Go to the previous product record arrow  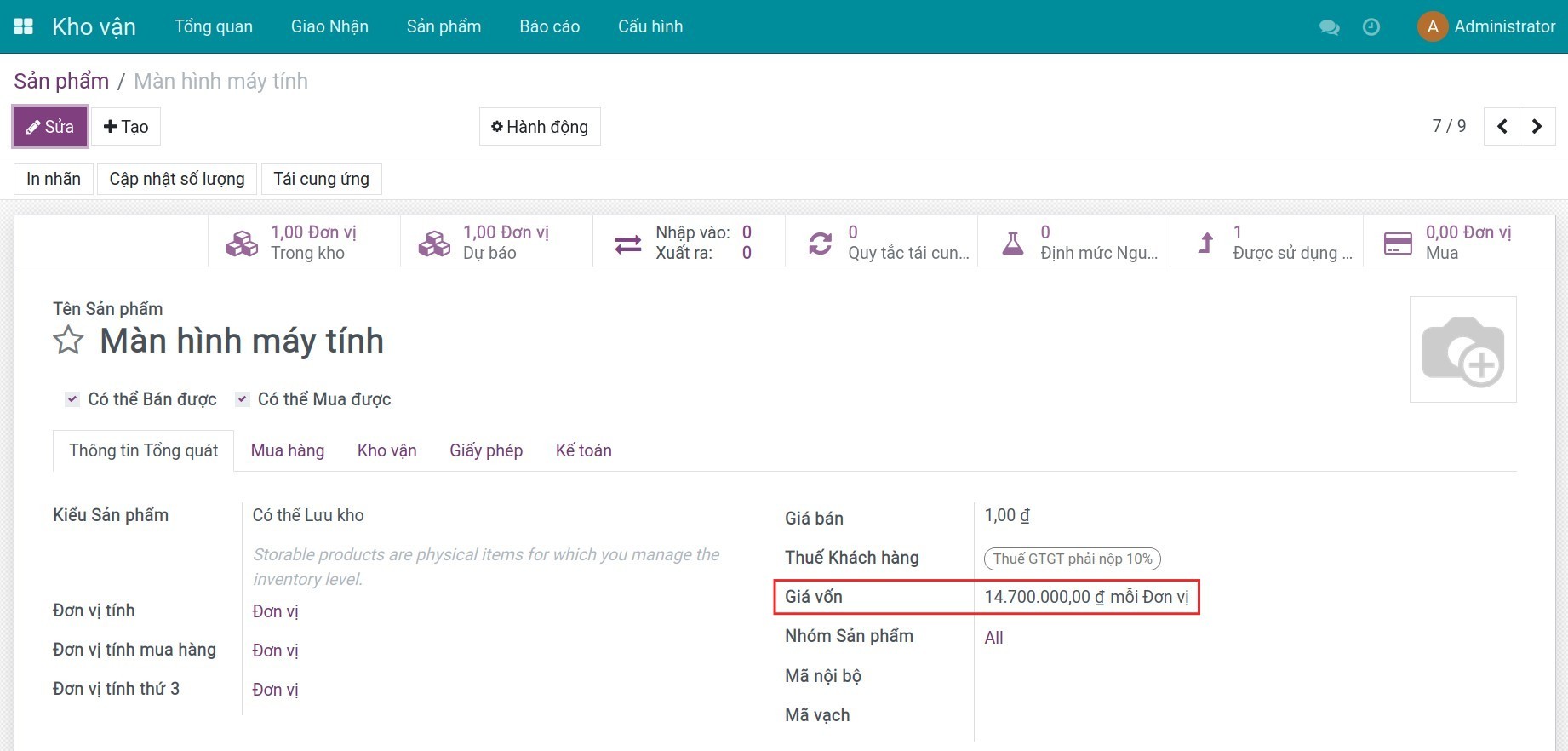pos(1502,127)
